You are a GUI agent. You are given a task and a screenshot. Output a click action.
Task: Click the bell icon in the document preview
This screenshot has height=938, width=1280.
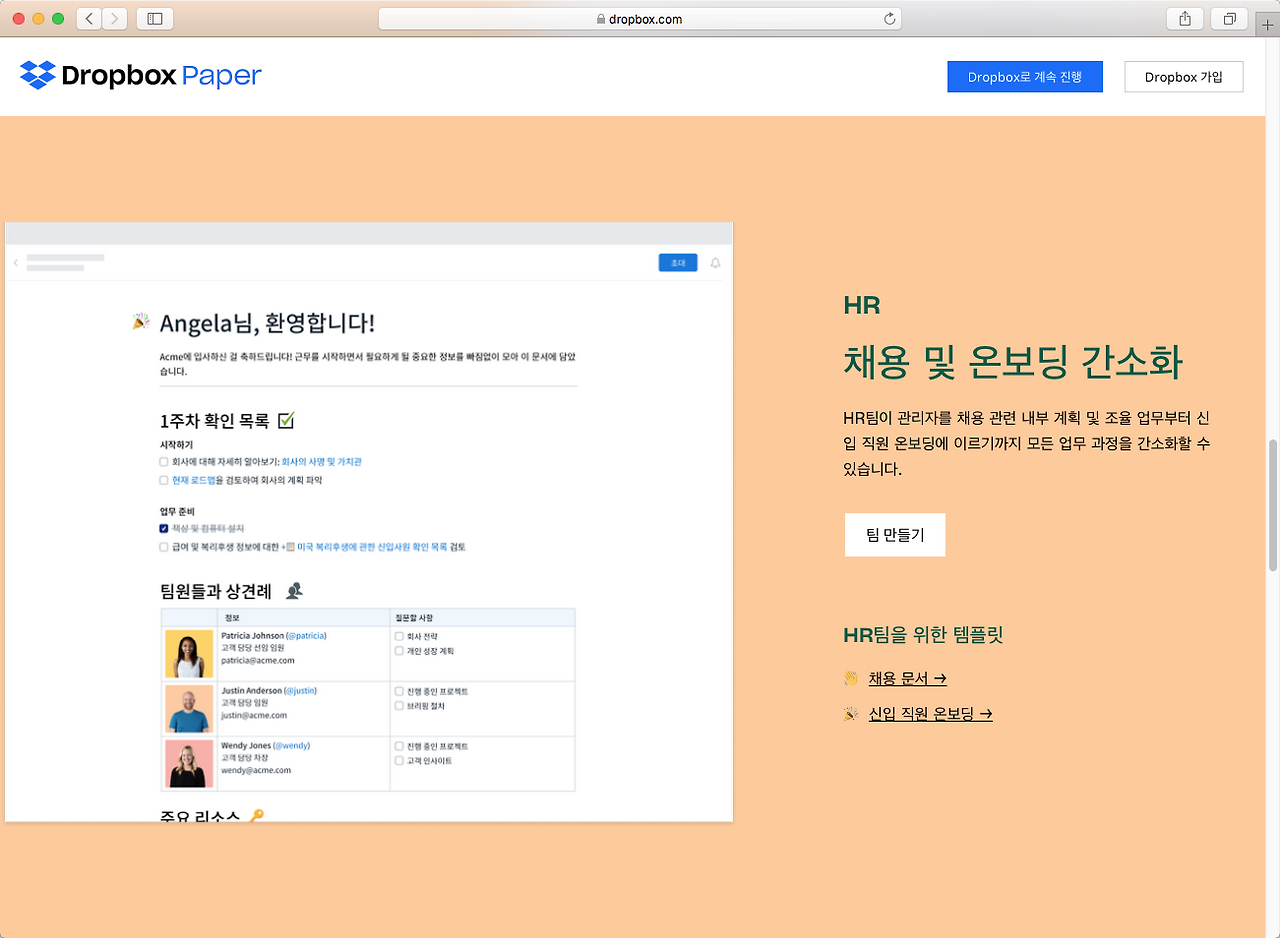click(x=715, y=263)
